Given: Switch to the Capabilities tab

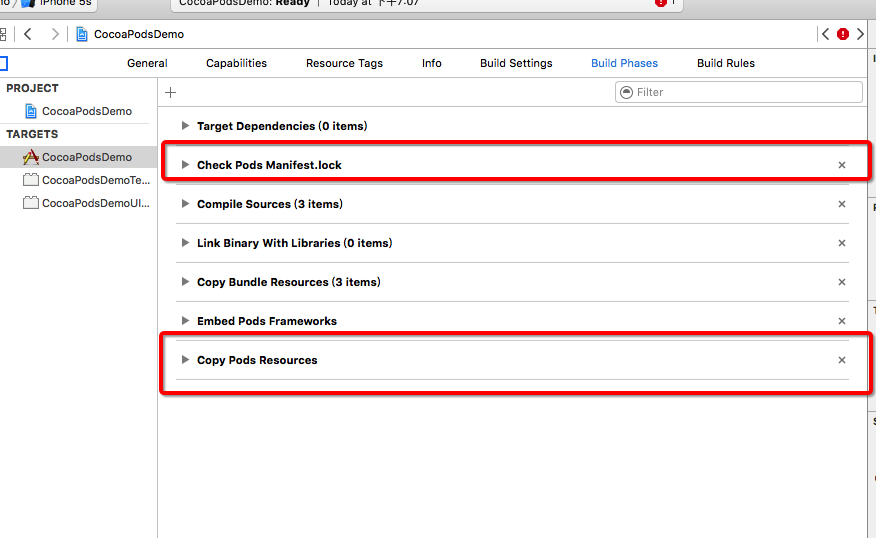Looking at the screenshot, I should point(236,63).
